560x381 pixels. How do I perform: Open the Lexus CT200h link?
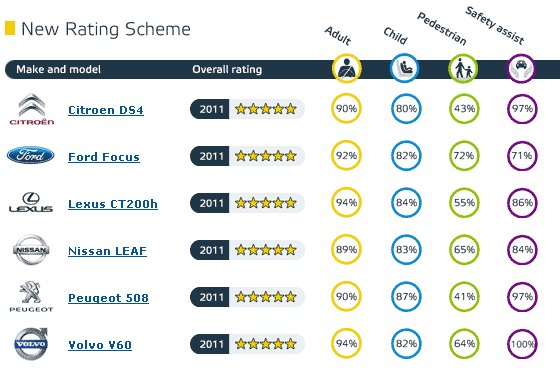point(113,204)
